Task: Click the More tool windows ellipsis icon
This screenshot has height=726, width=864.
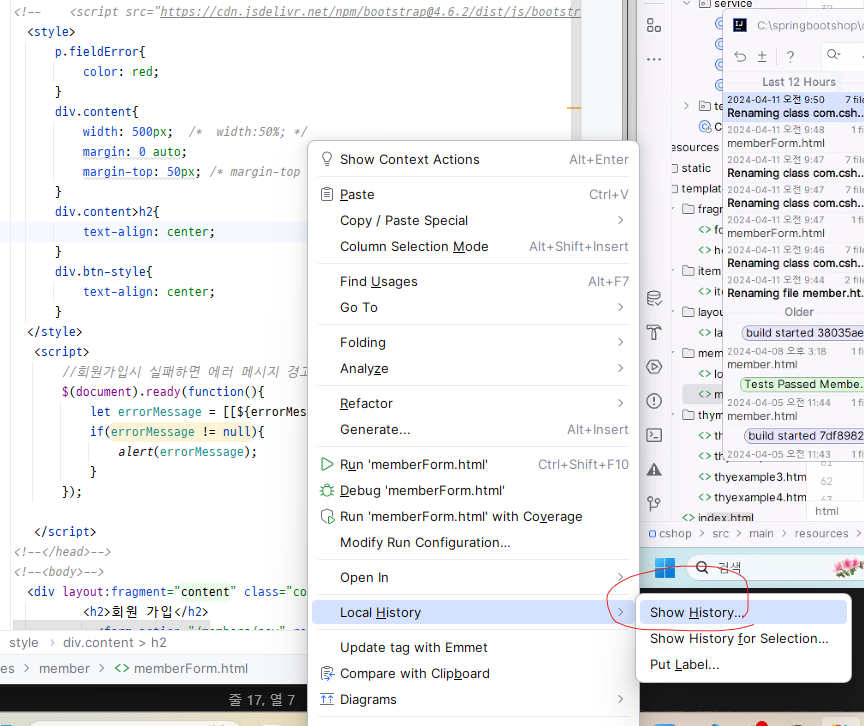Action: click(x=654, y=59)
